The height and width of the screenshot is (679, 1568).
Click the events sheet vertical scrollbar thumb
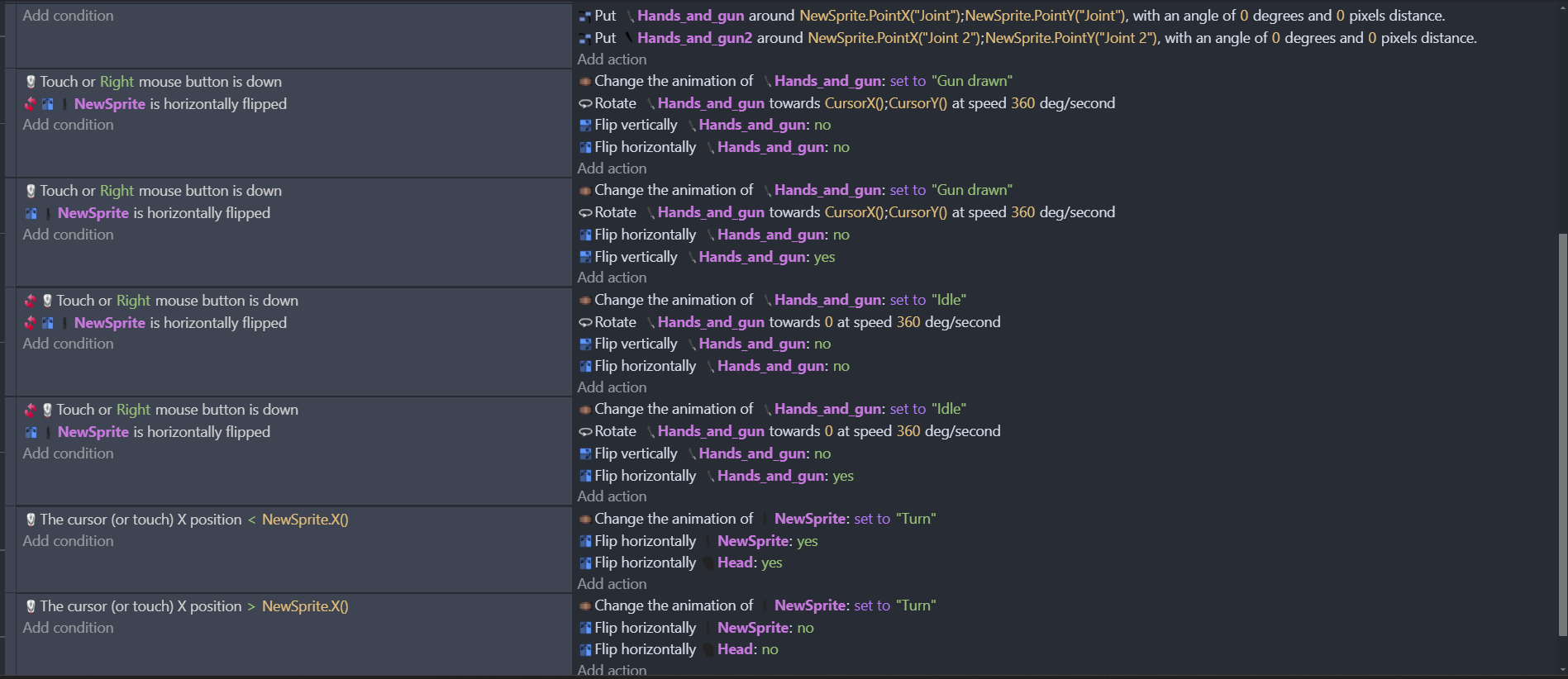1561,435
